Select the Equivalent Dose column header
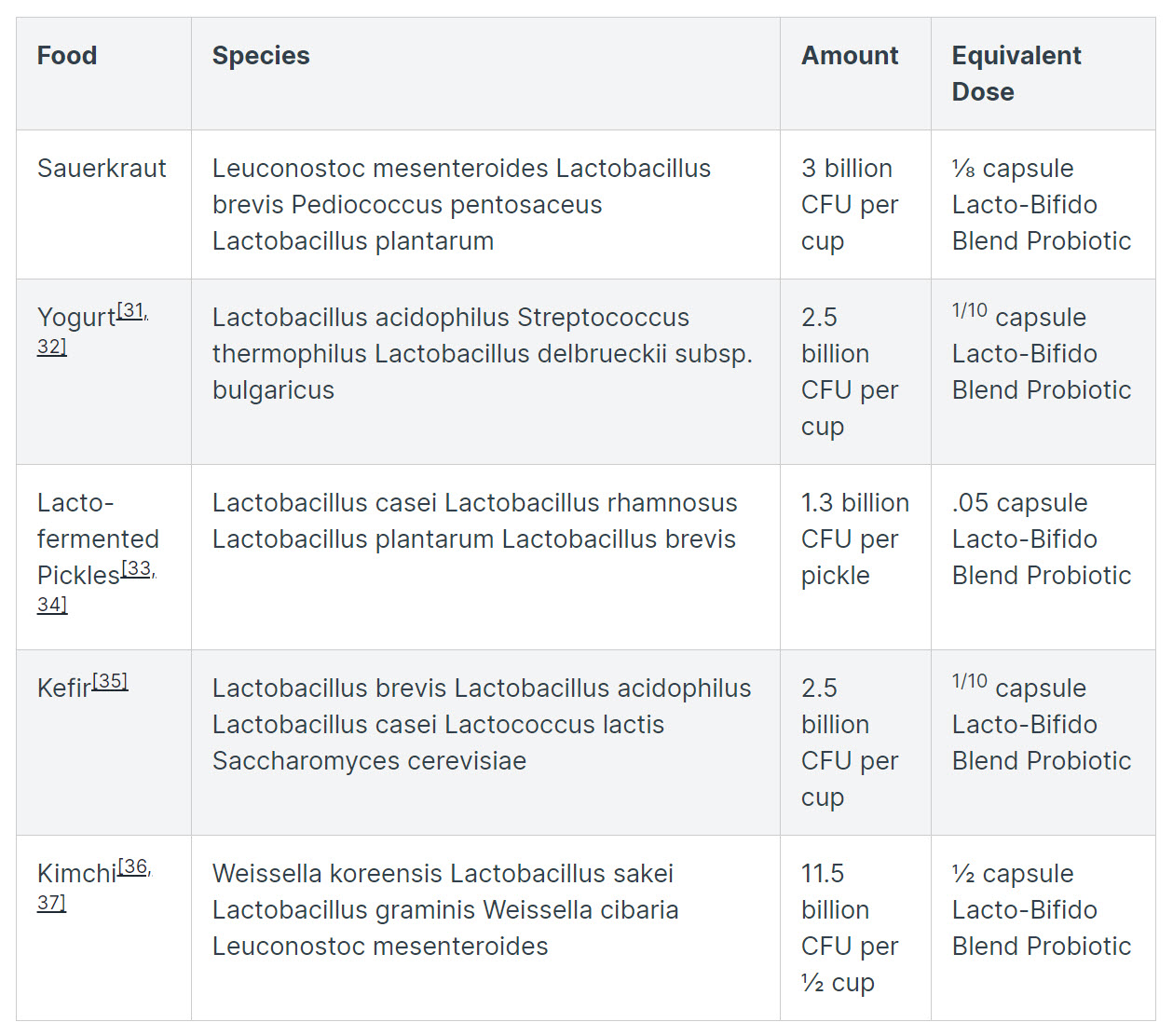The image size is (1173, 1036). point(1016,74)
